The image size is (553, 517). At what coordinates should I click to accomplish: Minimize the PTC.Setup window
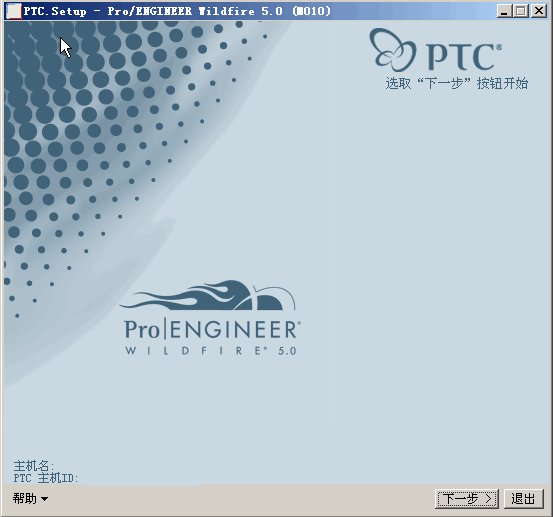504,11
